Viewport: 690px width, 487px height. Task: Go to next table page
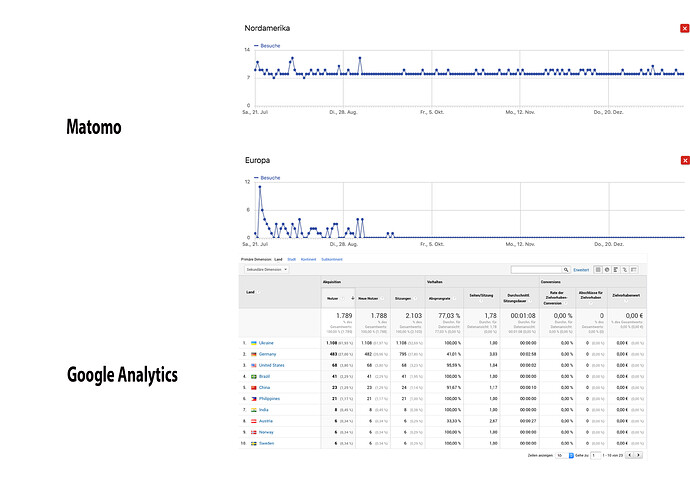(x=639, y=455)
